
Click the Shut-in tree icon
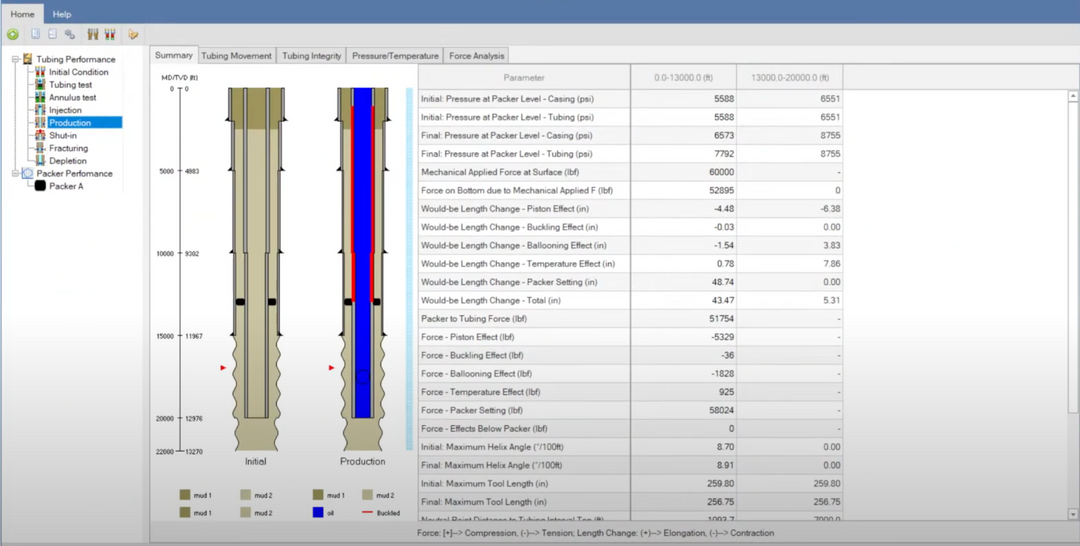[x=40, y=136]
